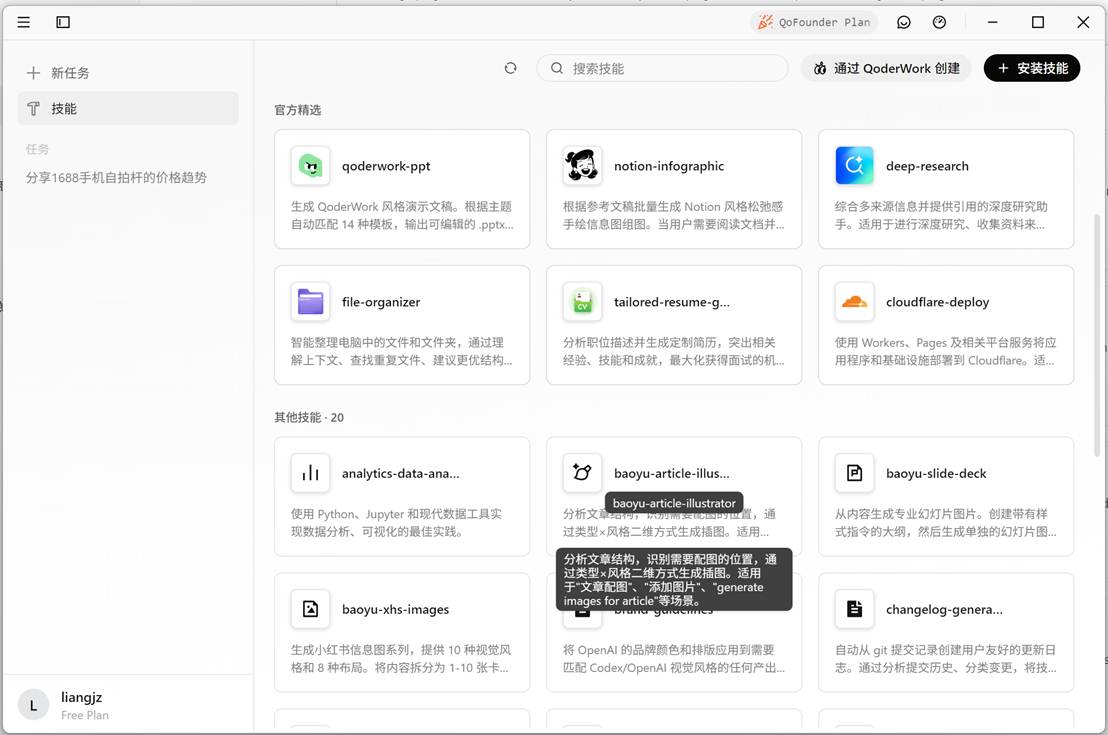This screenshot has width=1108, height=735.
Task: Click the analytics-data-analysis bar chart icon
Action: coord(310,473)
